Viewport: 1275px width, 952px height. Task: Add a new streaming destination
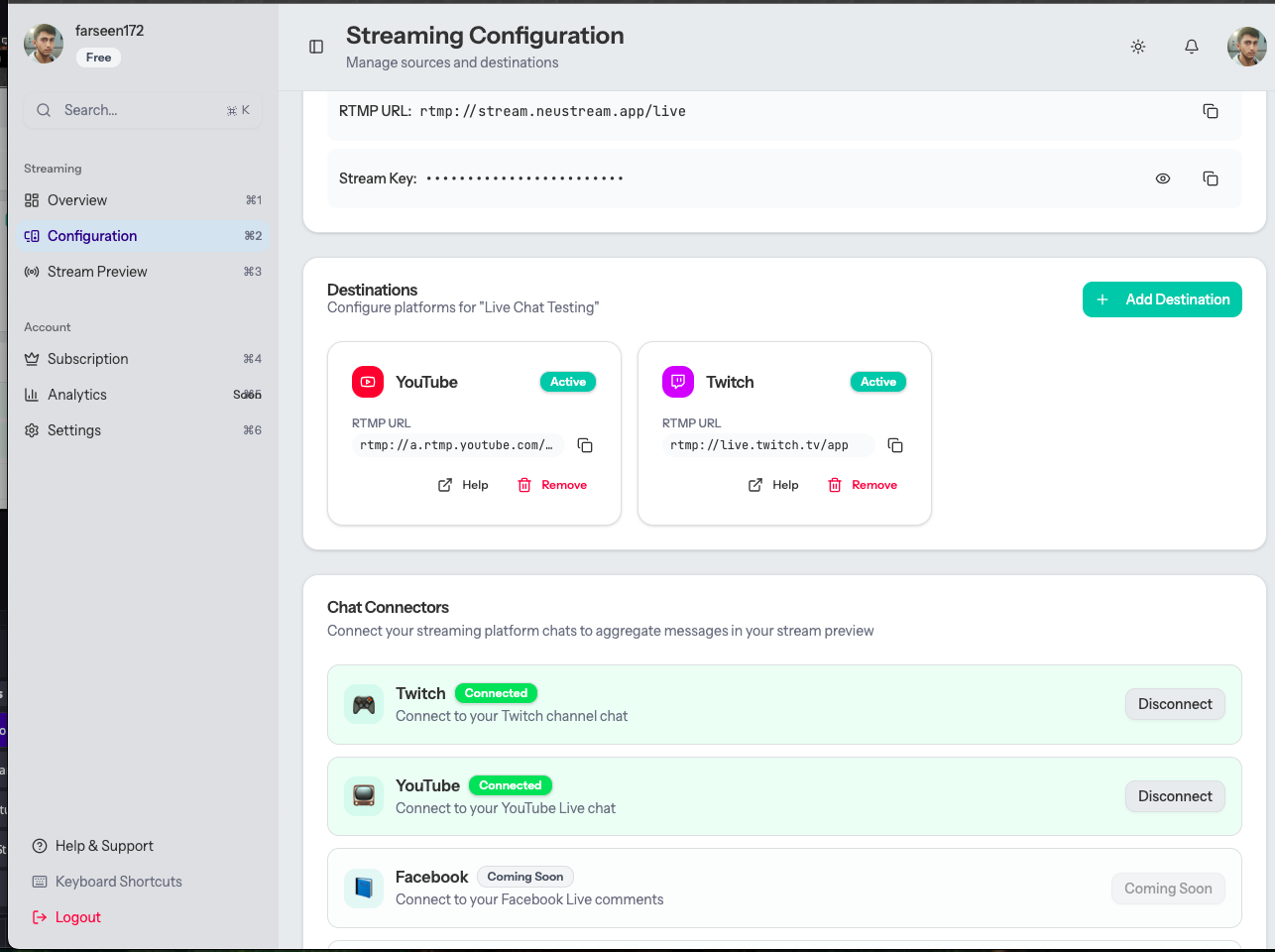click(1162, 298)
